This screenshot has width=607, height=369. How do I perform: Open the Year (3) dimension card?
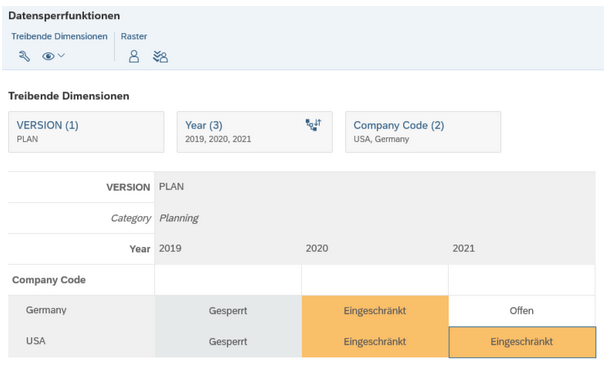(x=254, y=132)
